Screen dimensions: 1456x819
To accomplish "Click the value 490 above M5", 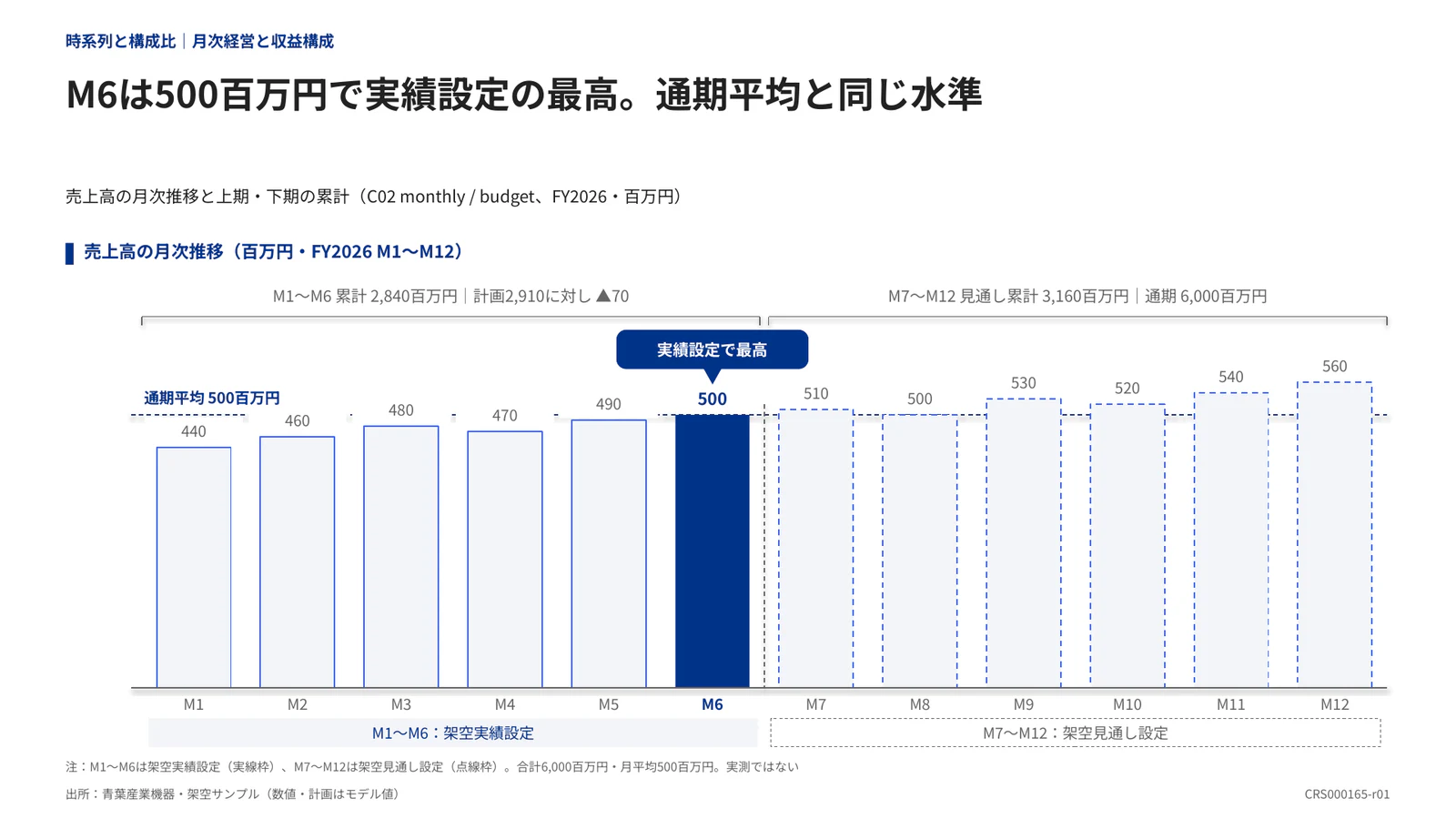I will tap(609, 404).
